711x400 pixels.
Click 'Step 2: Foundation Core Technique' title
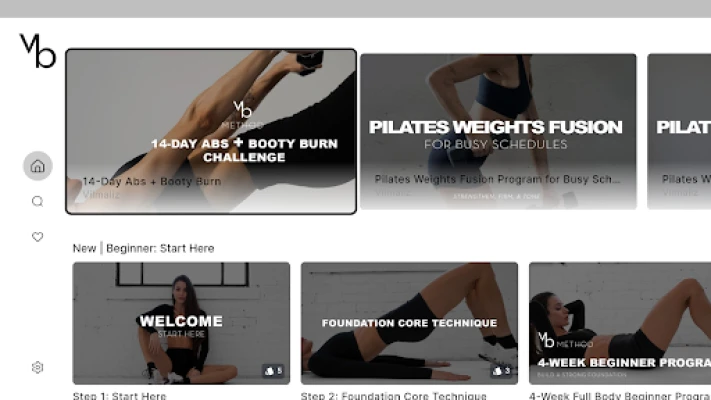click(x=394, y=395)
